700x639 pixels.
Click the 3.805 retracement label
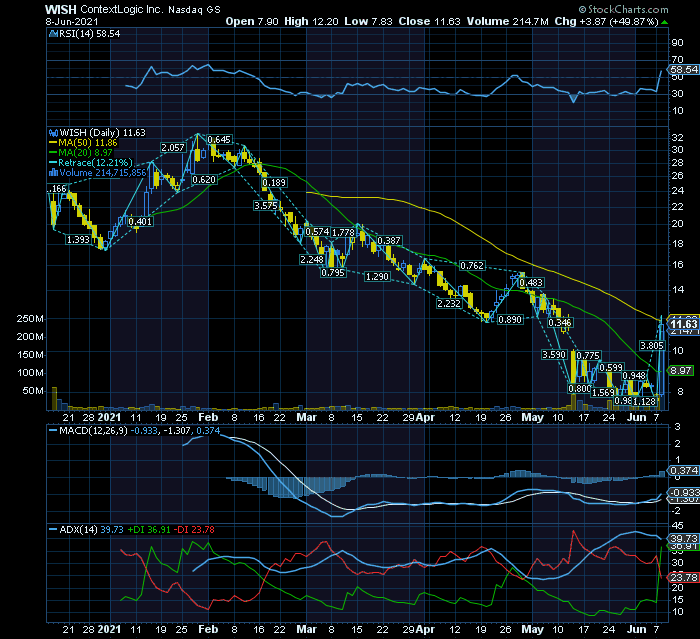[652, 346]
